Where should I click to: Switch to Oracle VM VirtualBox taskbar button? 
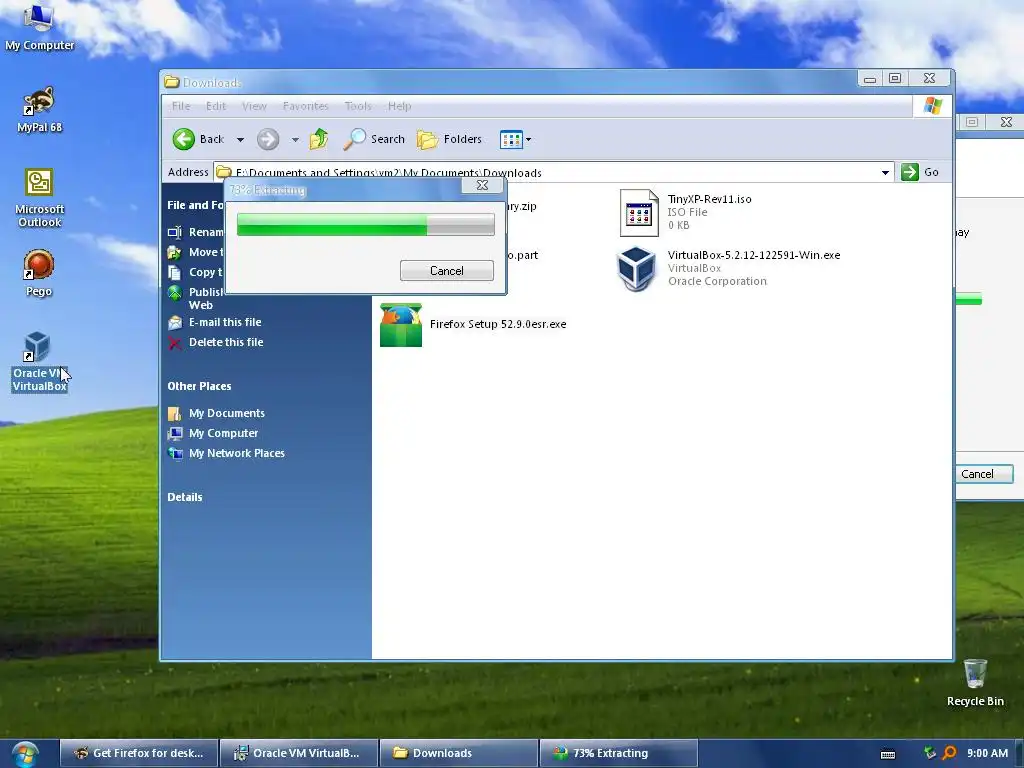[x=299, y=753]
